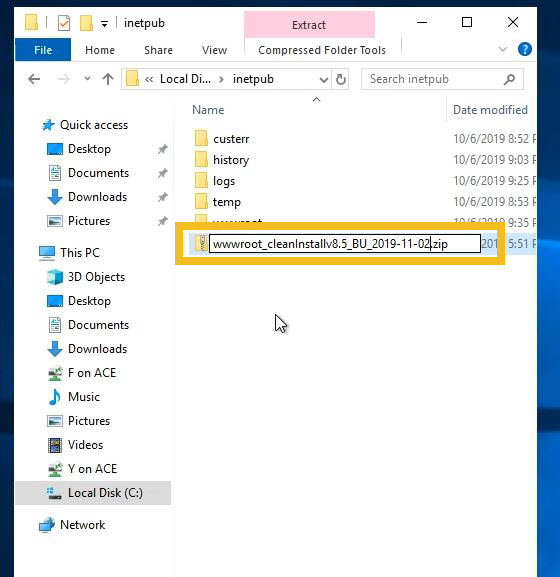Switch to the Share ribbon tab
Image resolution: width=560 pixels, height=577 pixels.
click(158, 50)
